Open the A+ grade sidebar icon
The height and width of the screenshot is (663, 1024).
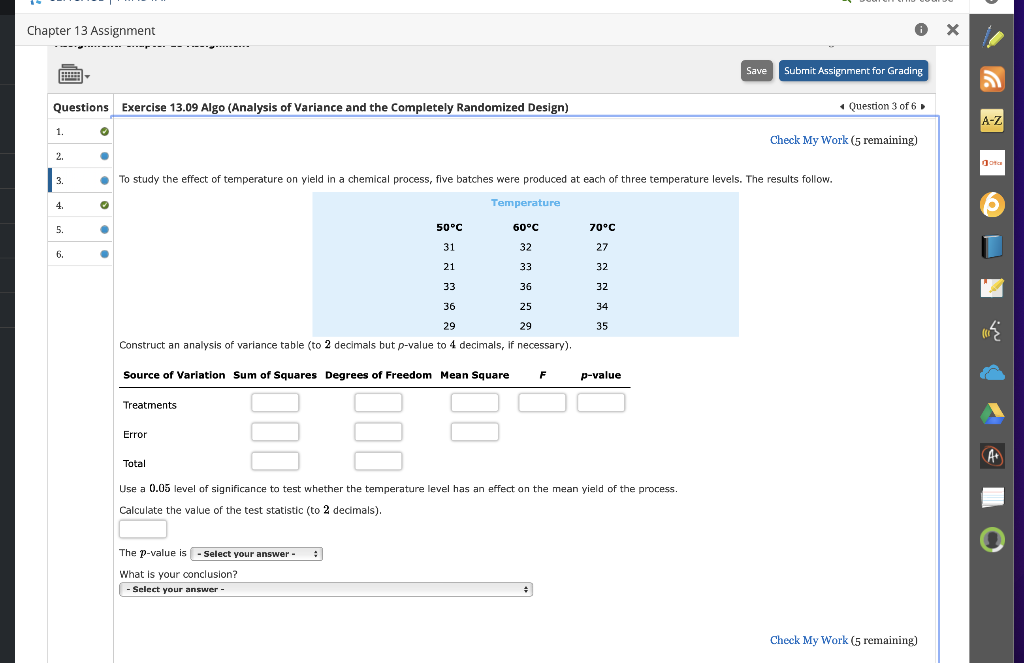tap(992, 456)
